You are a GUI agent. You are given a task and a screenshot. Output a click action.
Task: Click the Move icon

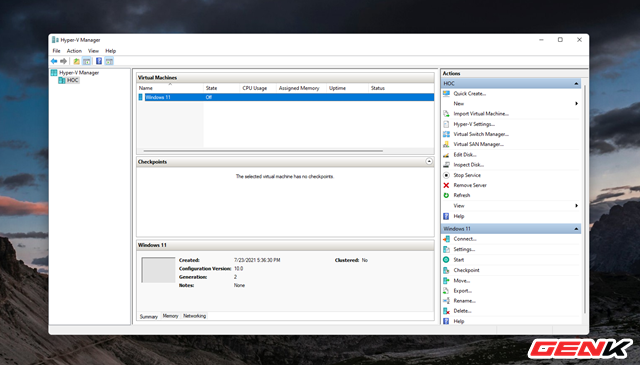point(446,281)
